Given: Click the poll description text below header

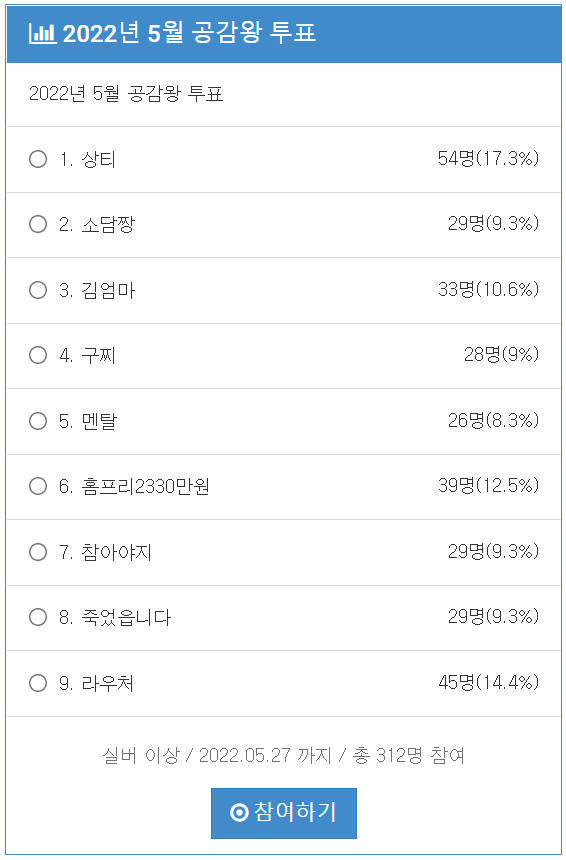Looking at the screenshot, I should [x=126, y=94].
